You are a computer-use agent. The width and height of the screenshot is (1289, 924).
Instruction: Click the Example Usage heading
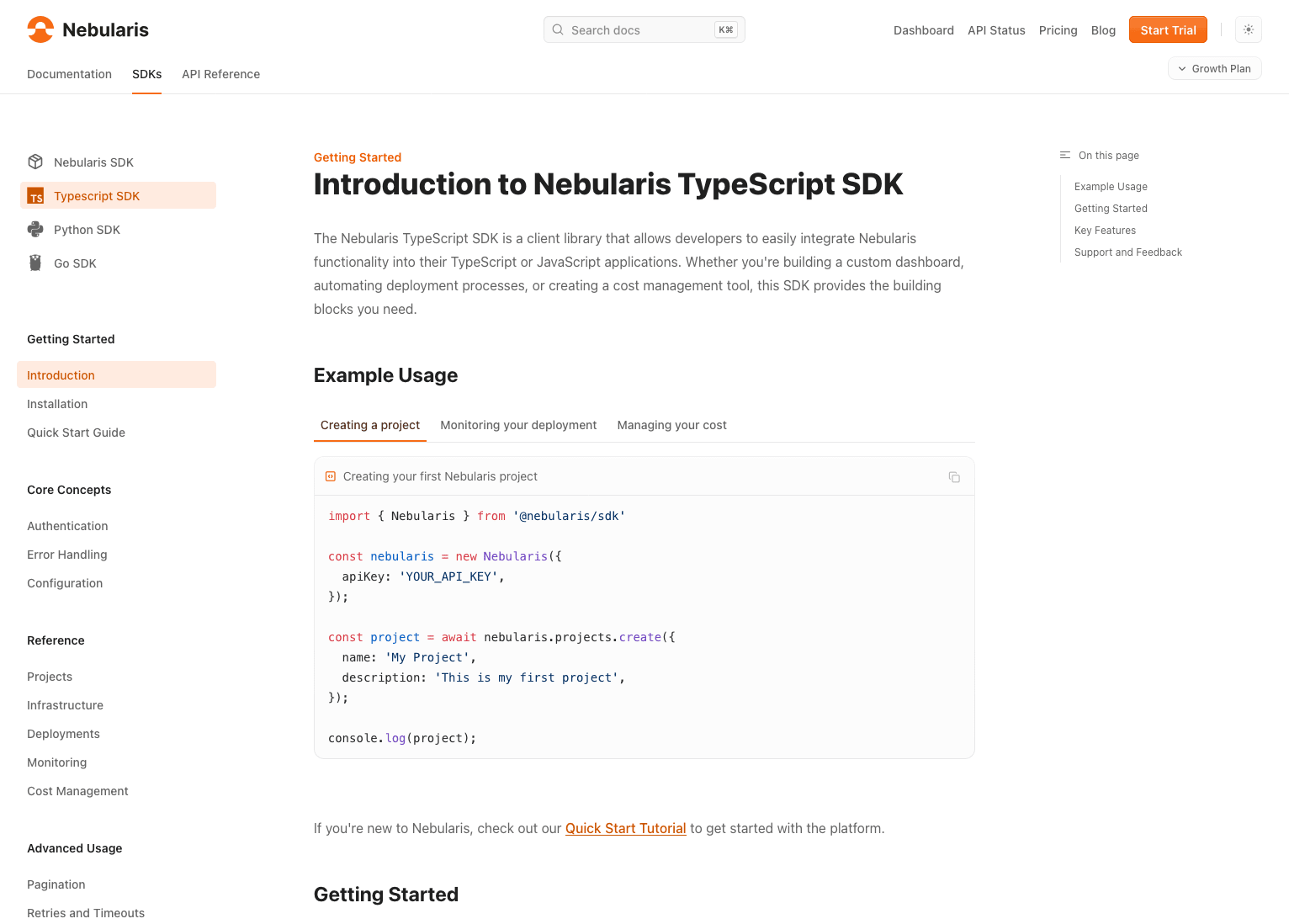click(x=385, y=375)
